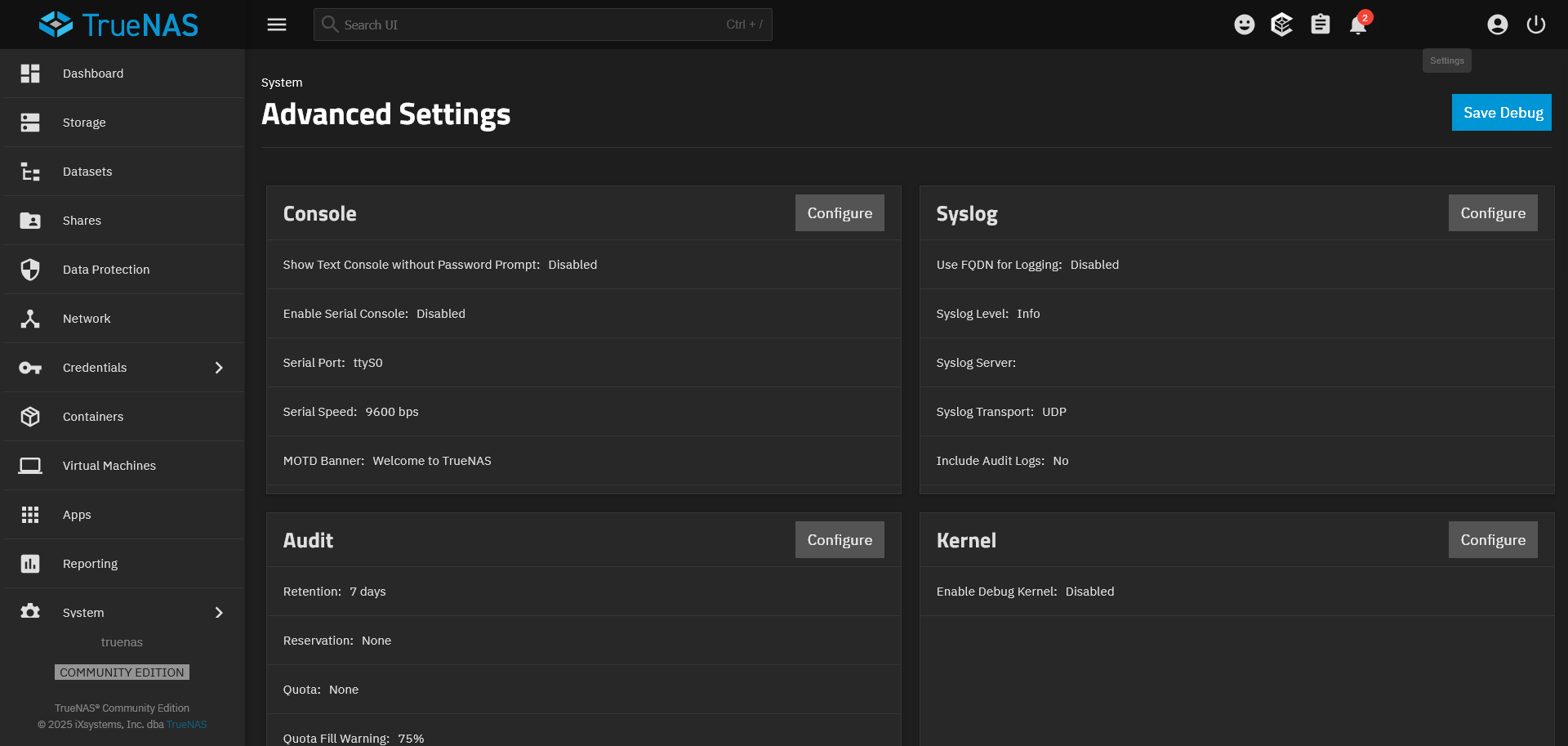
Task: Click the Data Protection shield icon
Action: tap(30, 270)
